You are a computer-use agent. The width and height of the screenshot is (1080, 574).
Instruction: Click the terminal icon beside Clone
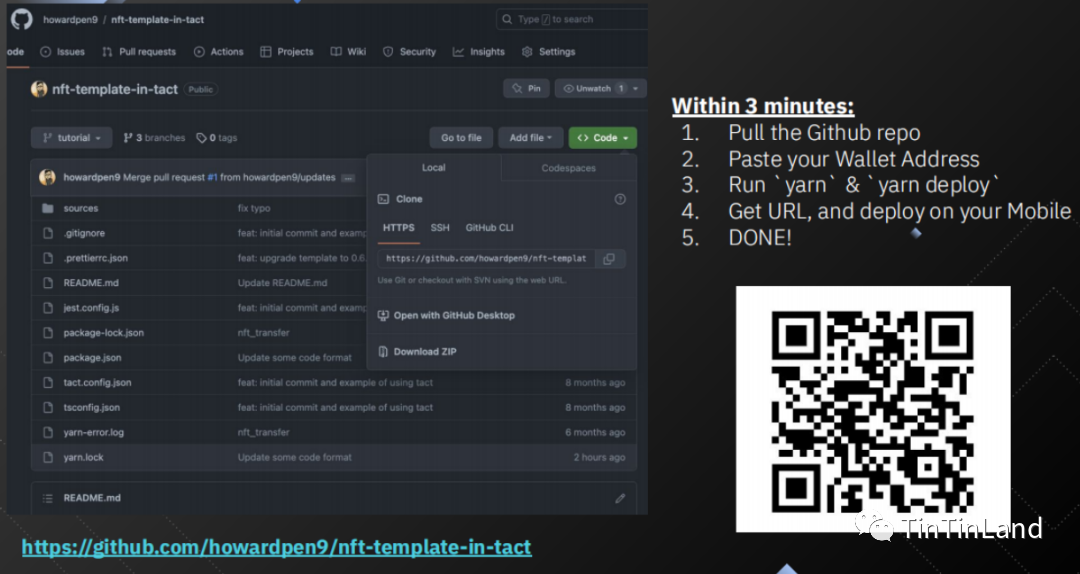coord(384,199)
